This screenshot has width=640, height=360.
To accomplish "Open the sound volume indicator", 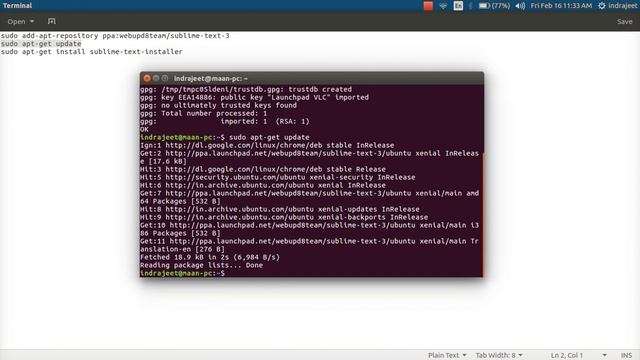I will (x=520, y=6).
